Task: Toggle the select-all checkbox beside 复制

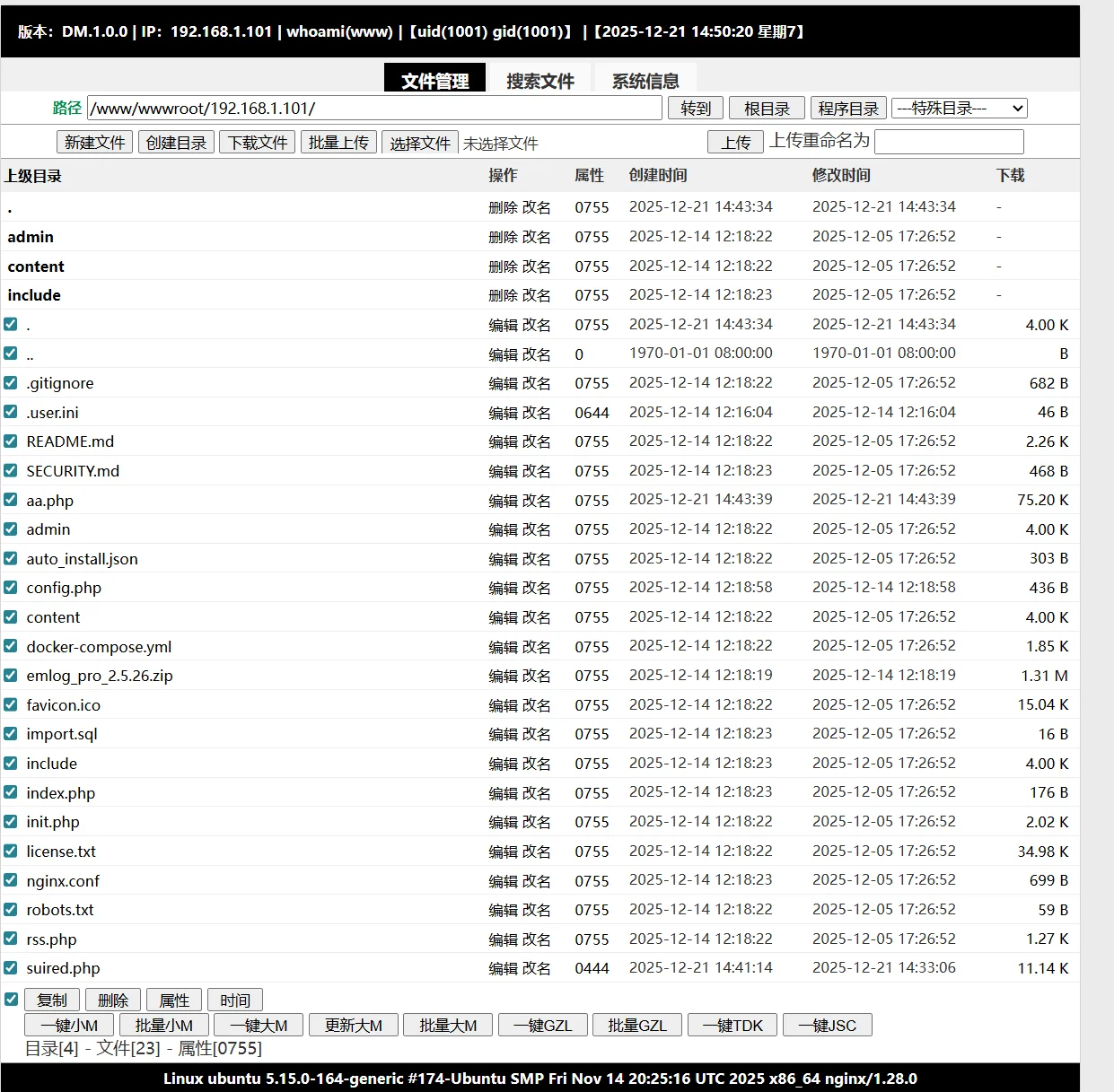Action: (12, 999)
